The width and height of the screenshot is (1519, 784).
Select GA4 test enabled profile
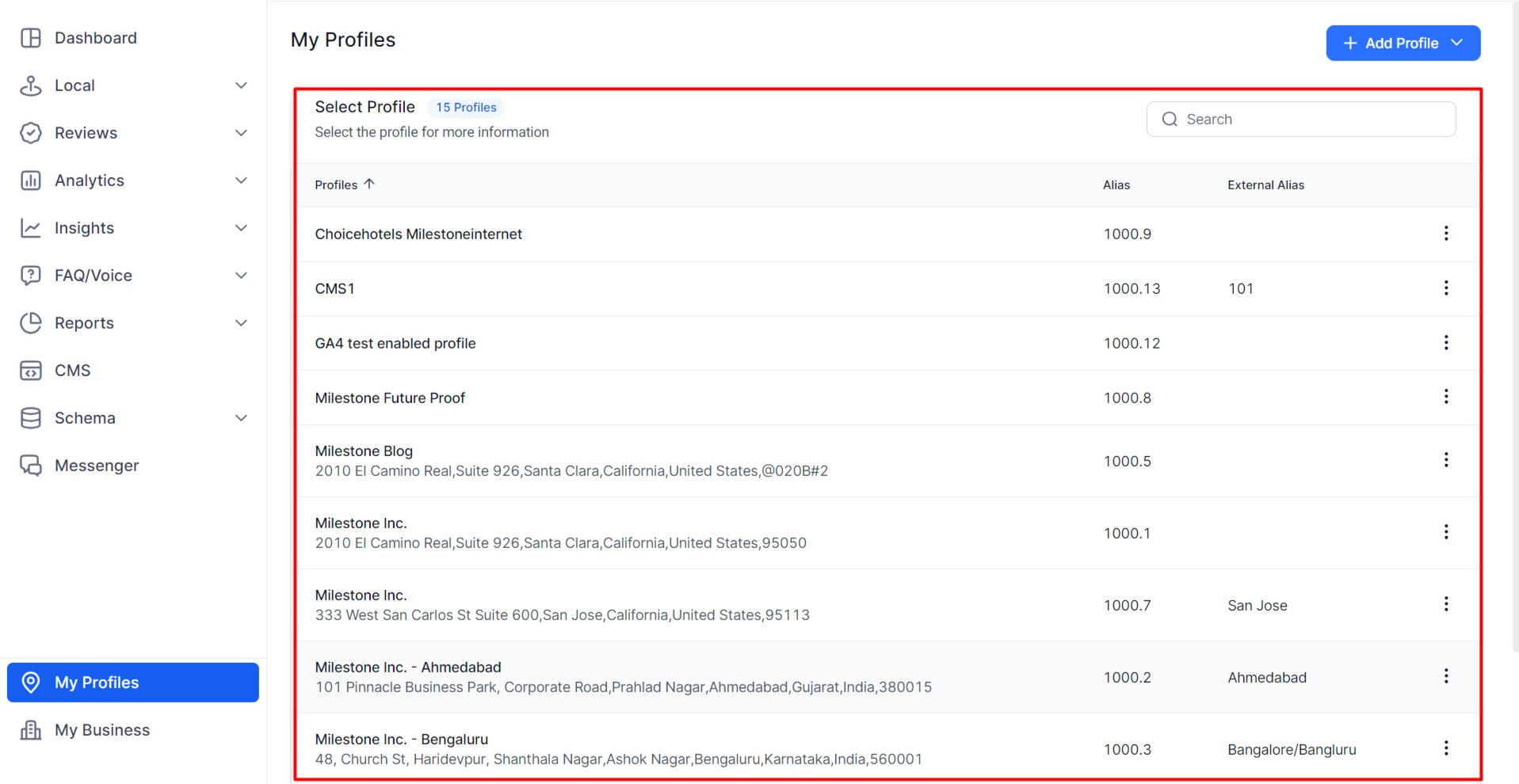tap(395, 344)
